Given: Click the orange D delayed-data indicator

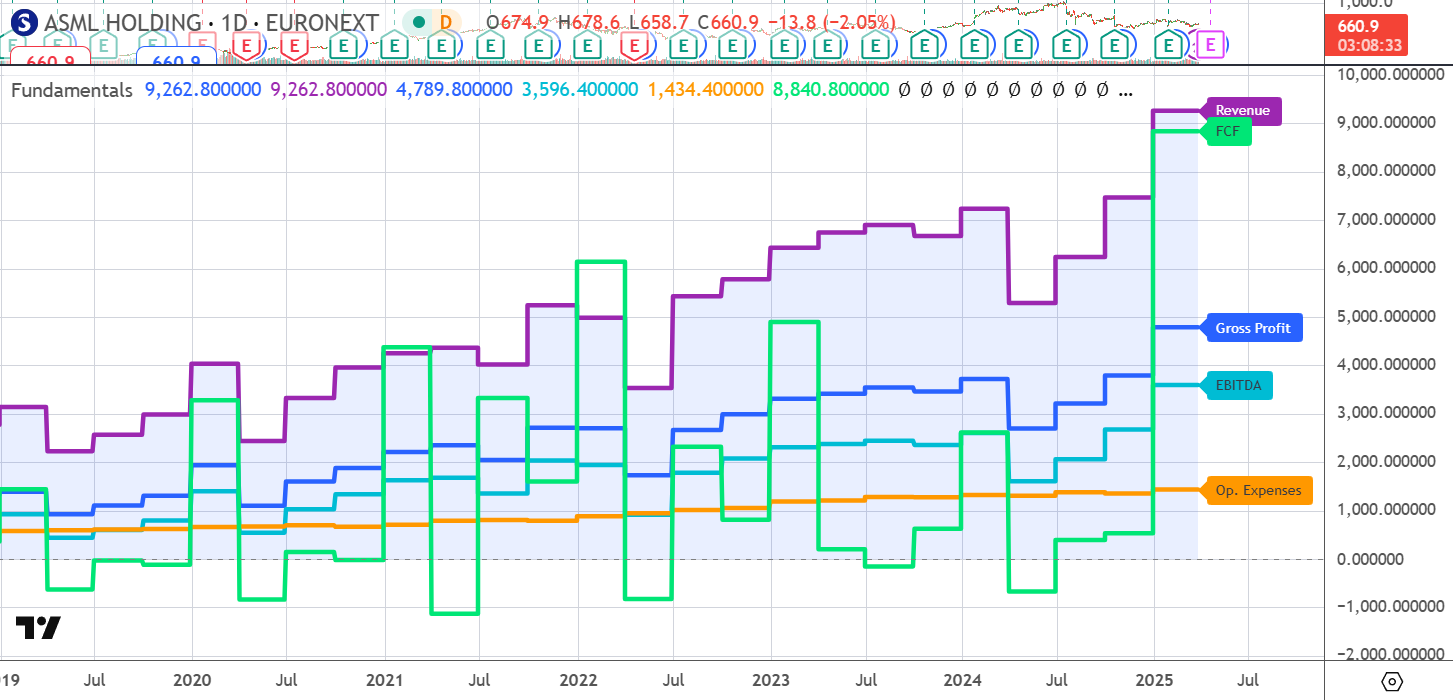Looking at the screenshot, I should pyautogui.click(x=445, y=22).
